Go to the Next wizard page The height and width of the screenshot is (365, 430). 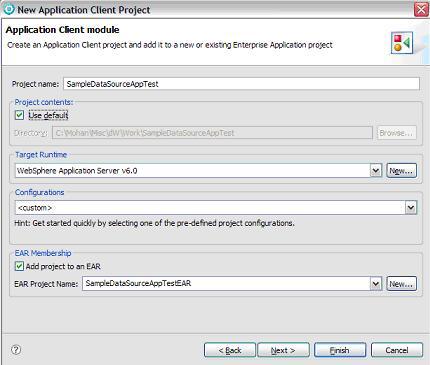[283, 350]
